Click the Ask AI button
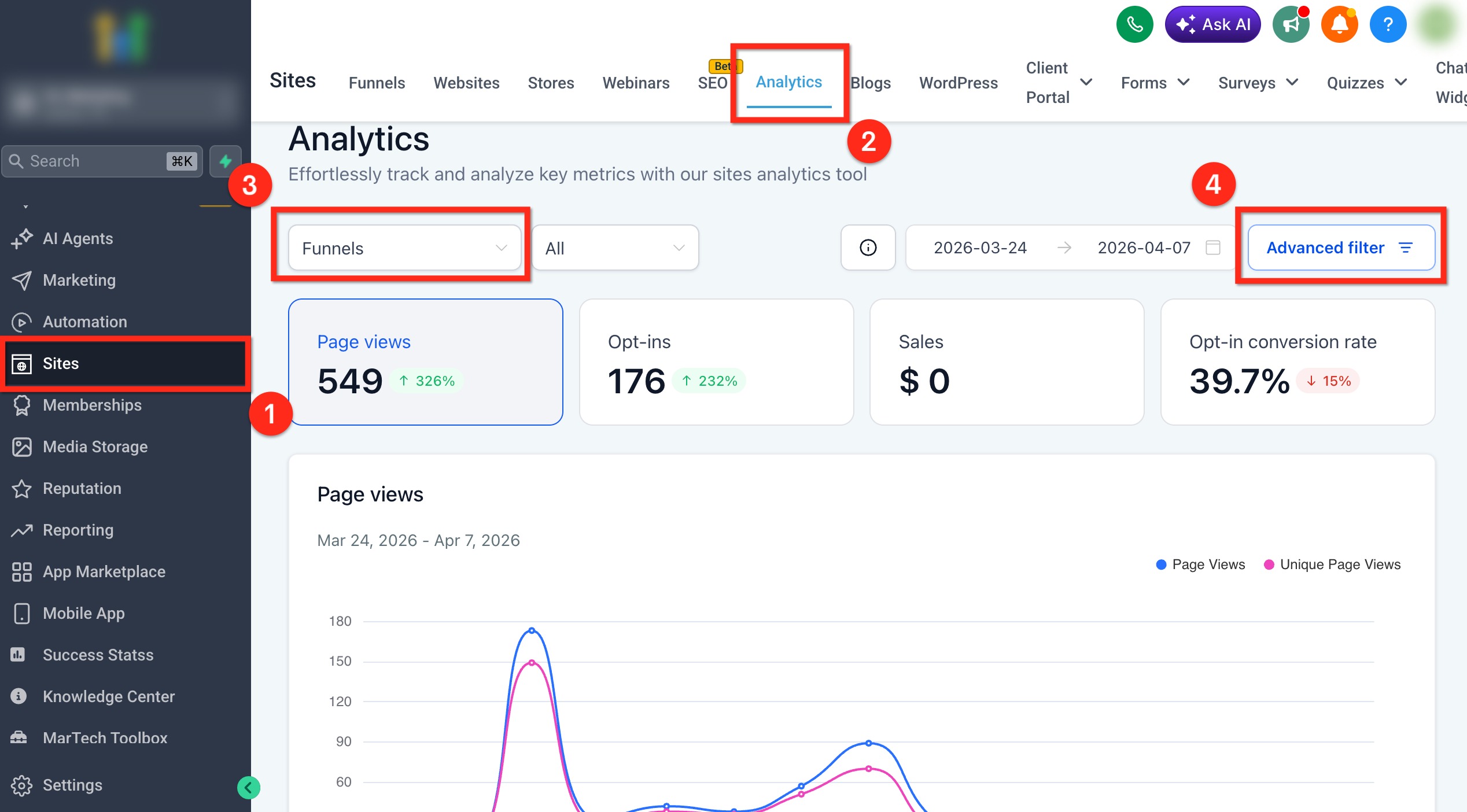Screen dimensions: 1467x812 point(1212,24)
